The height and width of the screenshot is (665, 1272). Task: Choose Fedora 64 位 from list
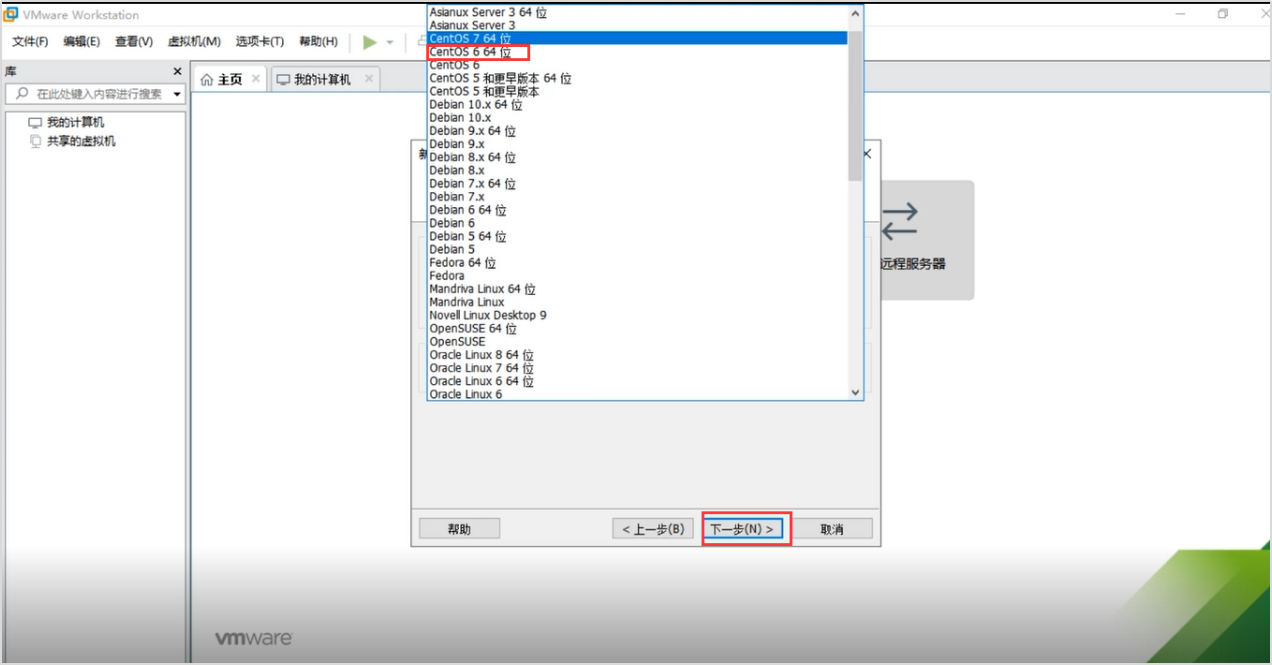point(637,263)
